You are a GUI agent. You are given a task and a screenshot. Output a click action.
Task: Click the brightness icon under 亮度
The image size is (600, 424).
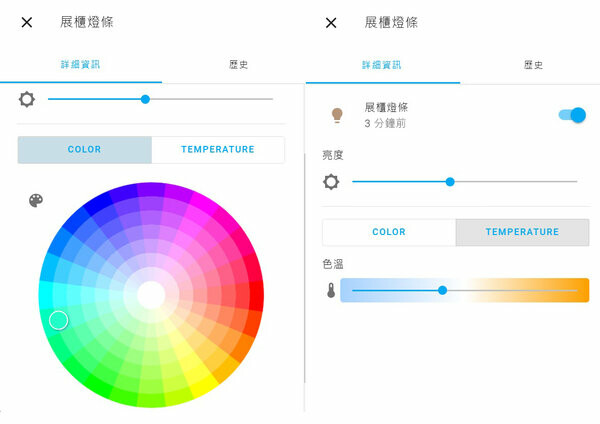[332, 182]
